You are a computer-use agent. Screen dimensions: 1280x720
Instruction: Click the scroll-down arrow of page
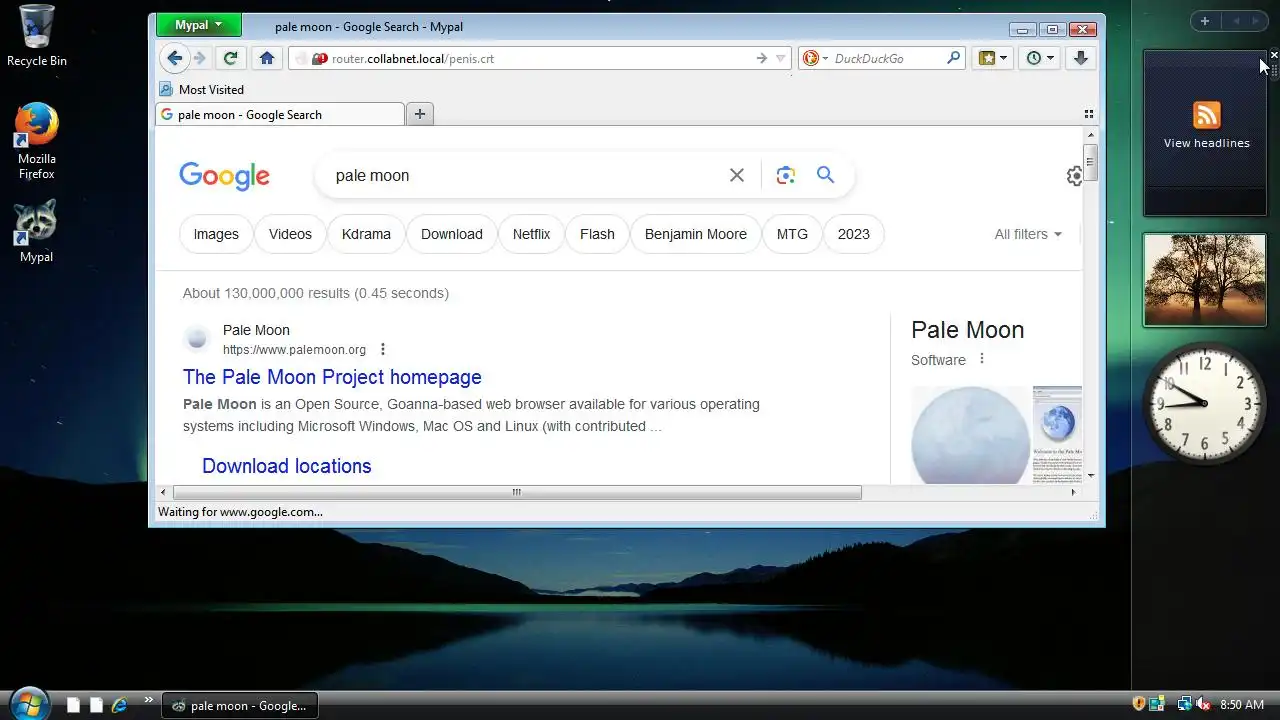(x=1091, y=475)
